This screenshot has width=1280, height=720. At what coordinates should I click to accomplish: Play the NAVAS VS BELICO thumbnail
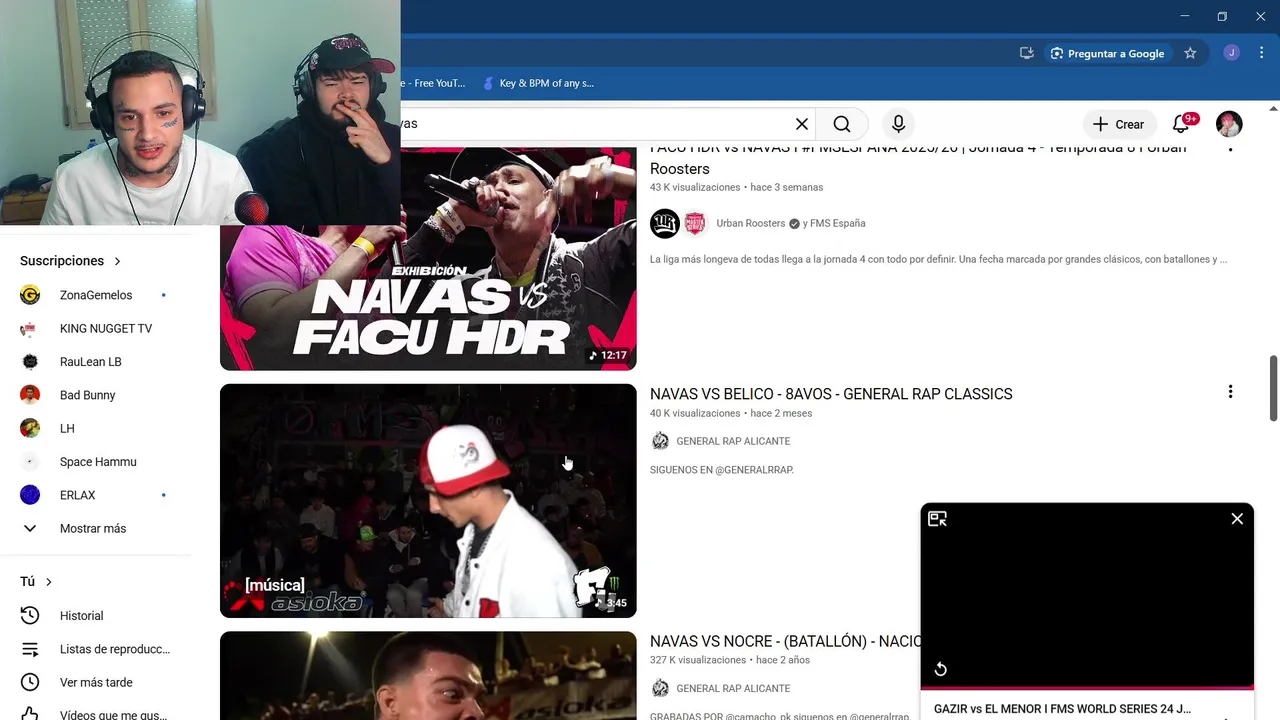click(x=428, y=501)
